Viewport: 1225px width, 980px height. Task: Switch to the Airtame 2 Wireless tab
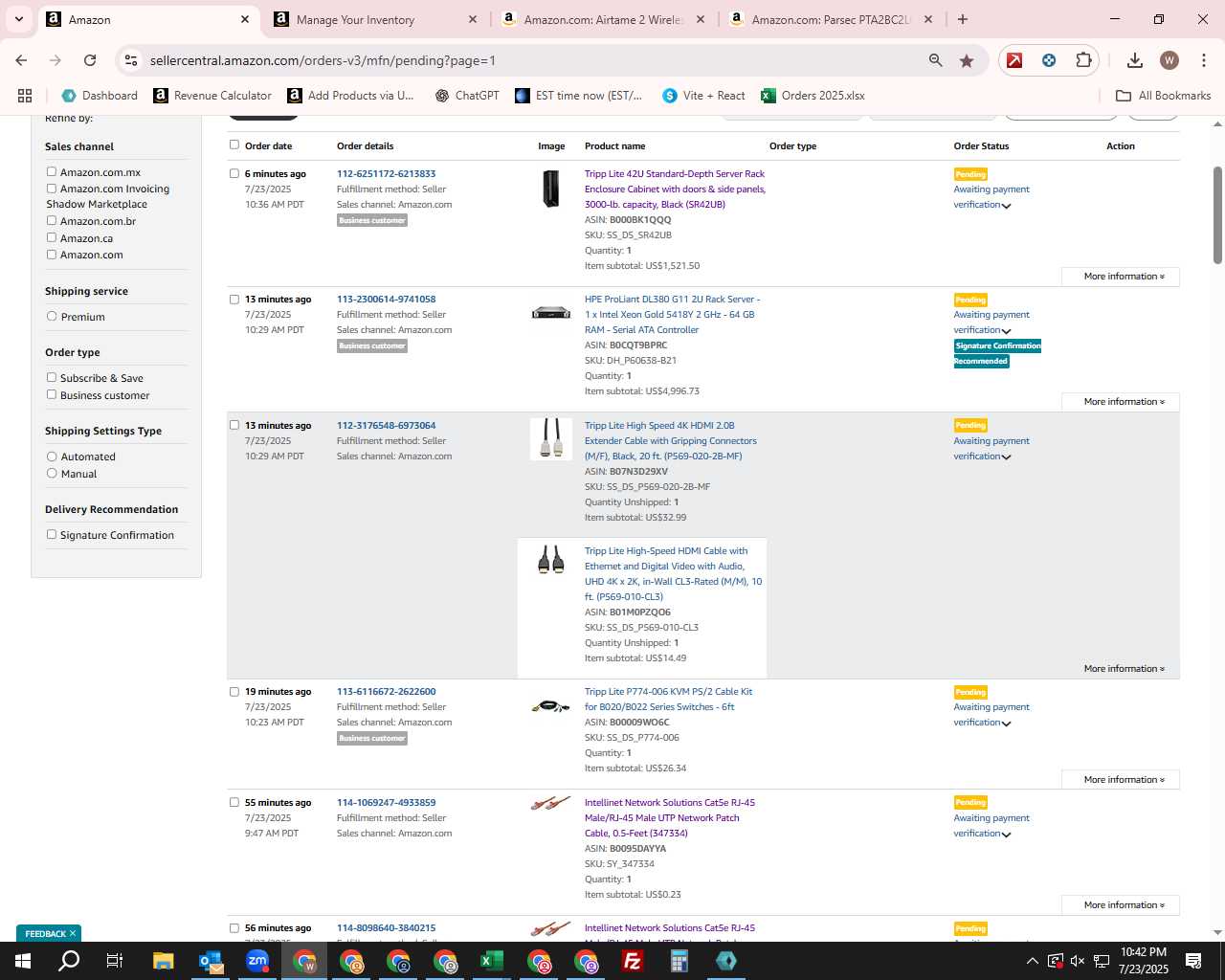[x=604, y=19]
